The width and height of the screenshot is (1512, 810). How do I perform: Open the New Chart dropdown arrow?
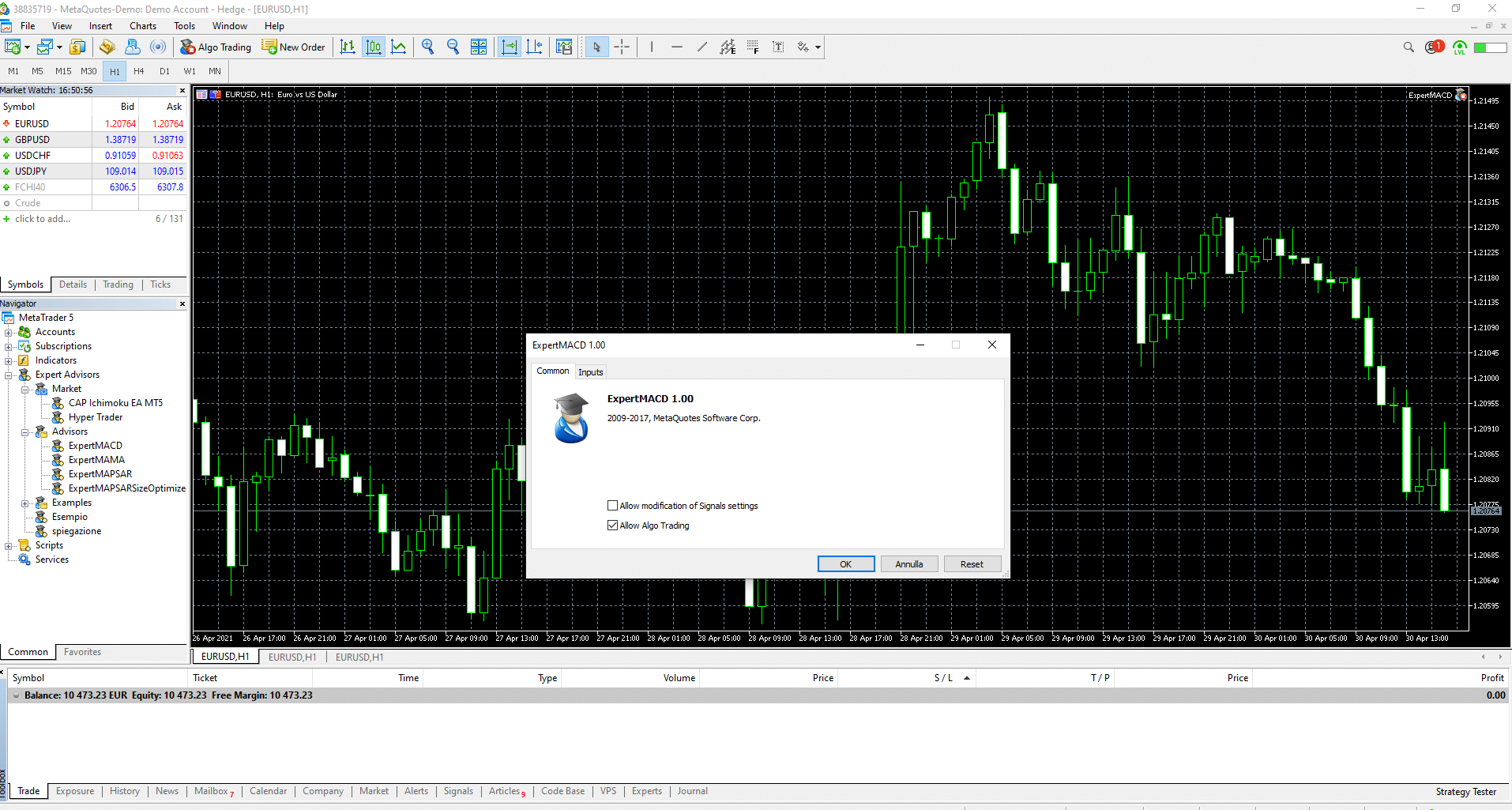tap(27, 47)
